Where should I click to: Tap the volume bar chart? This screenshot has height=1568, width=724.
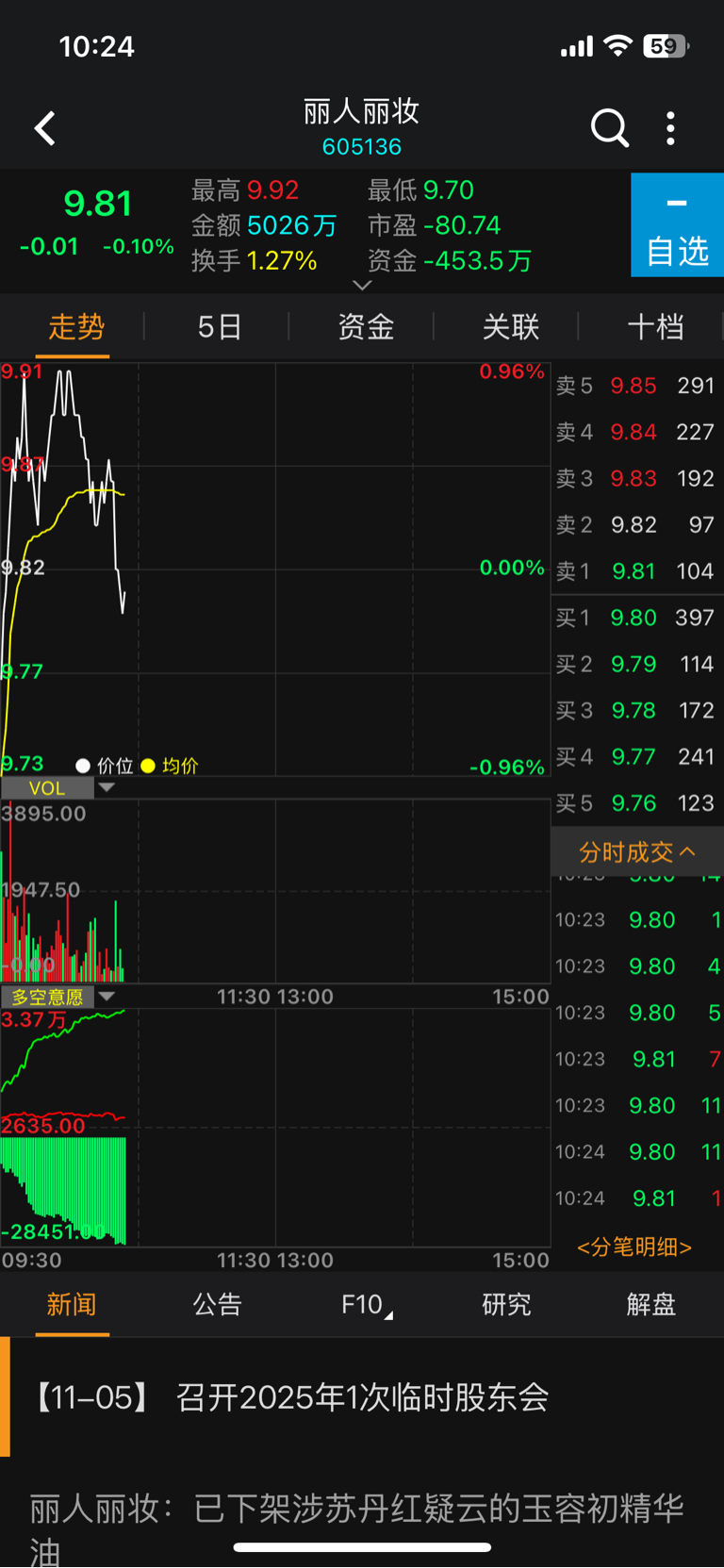(x=275, y=891)
